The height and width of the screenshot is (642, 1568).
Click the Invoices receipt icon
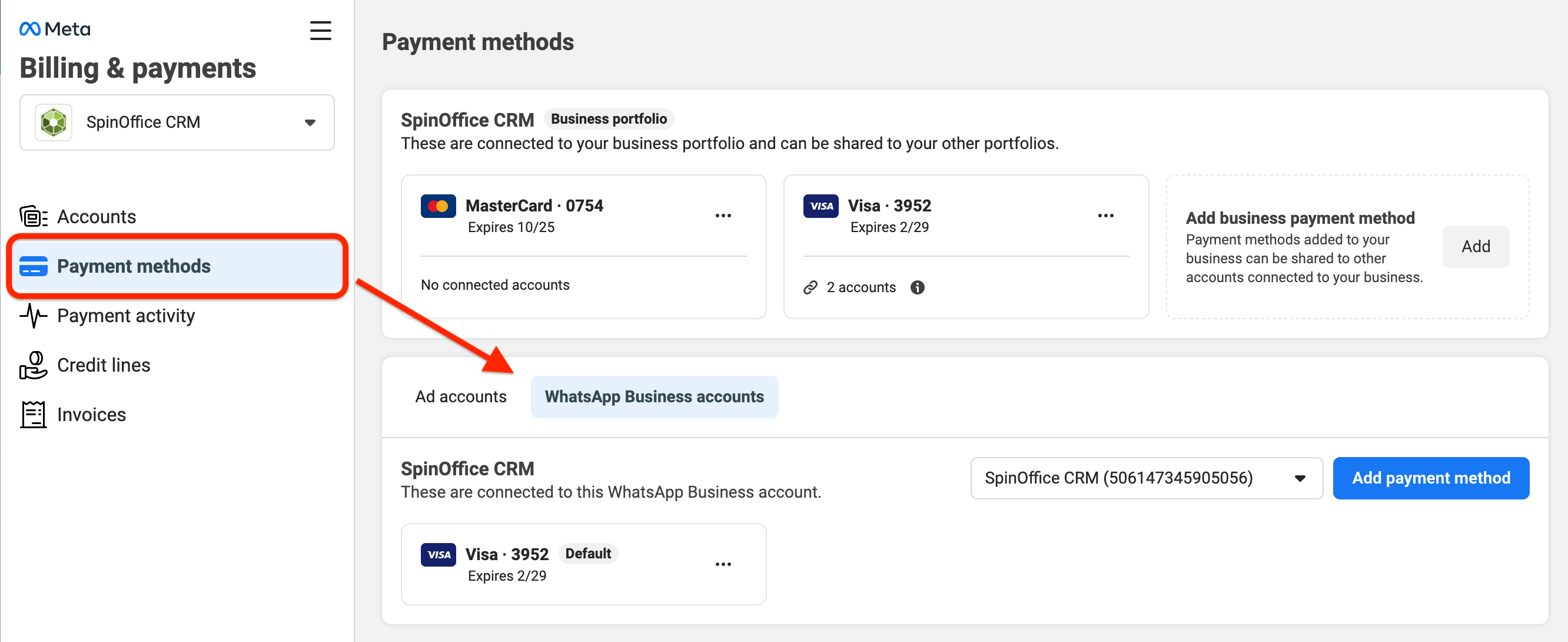tap(34, 414)
